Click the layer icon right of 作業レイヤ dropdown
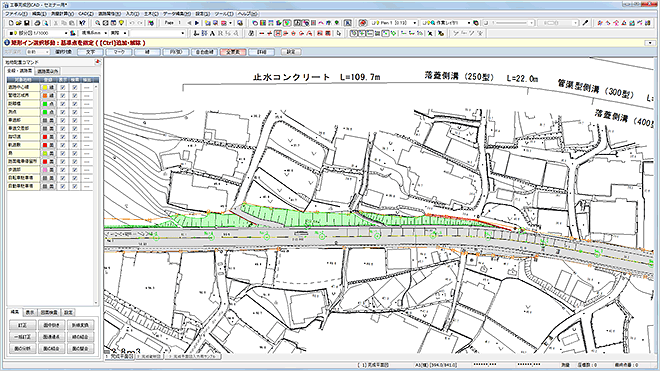660x371 pixels. point(476,23)
